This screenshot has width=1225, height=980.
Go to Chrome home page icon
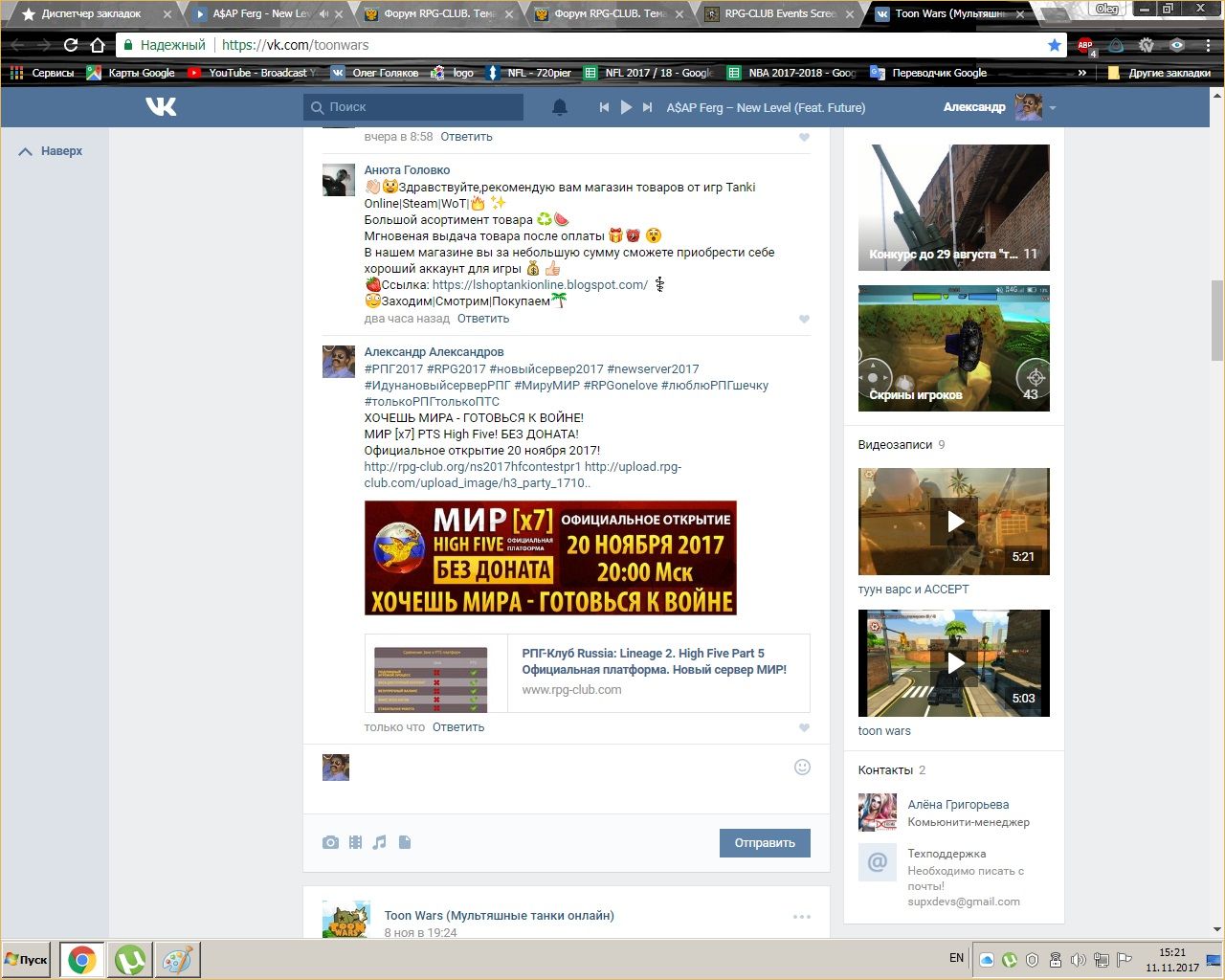[97, 45]
